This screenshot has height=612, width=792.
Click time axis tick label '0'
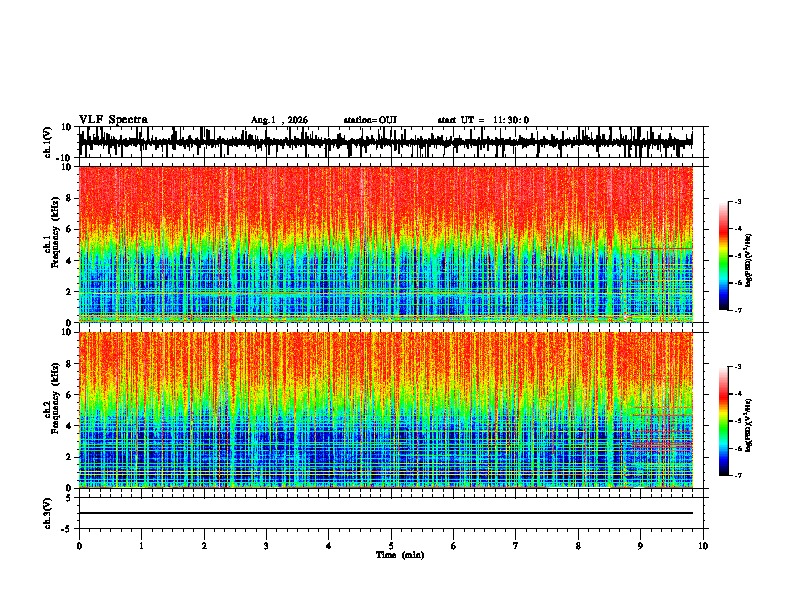pyautogui.click(x=79, y=546)
